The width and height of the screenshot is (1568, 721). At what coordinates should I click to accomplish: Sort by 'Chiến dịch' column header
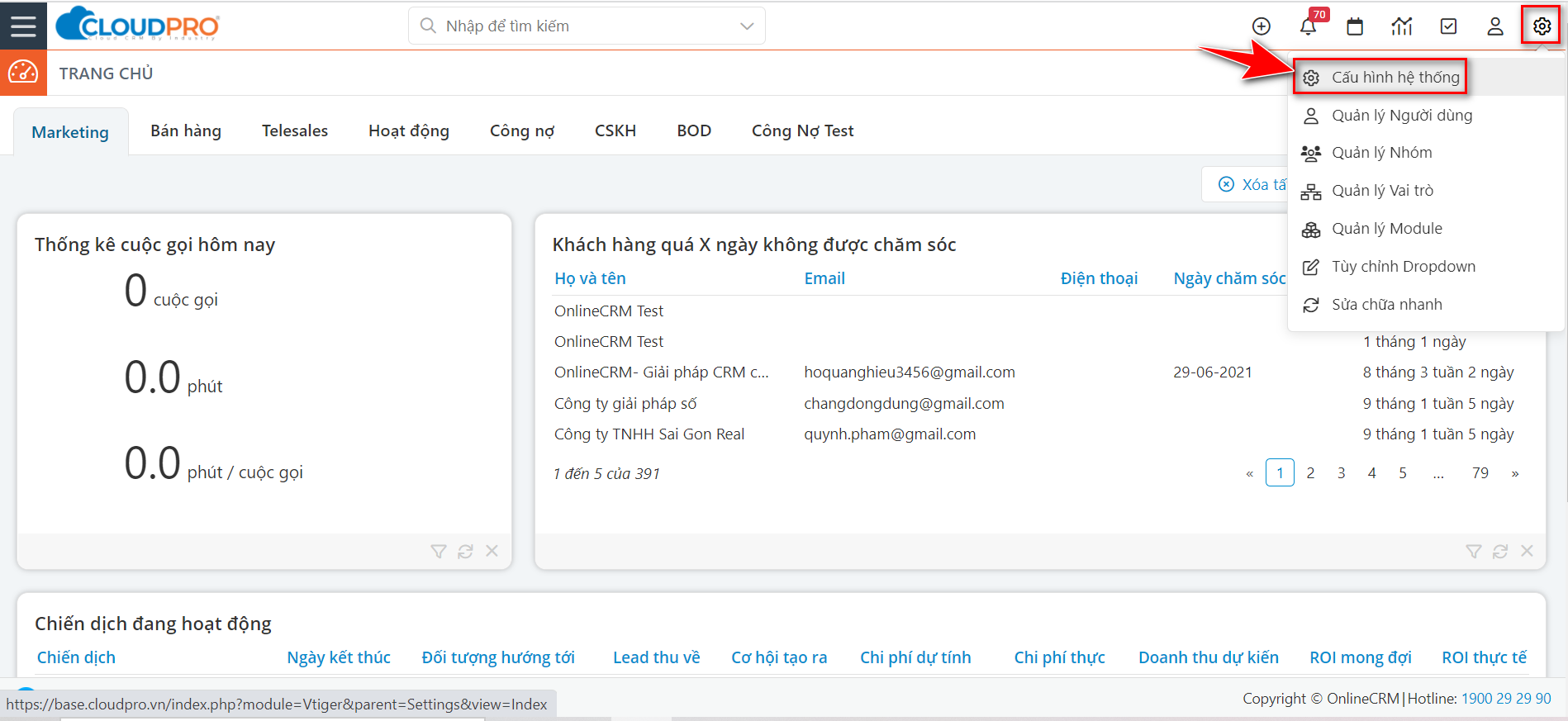tap(76, 657)
